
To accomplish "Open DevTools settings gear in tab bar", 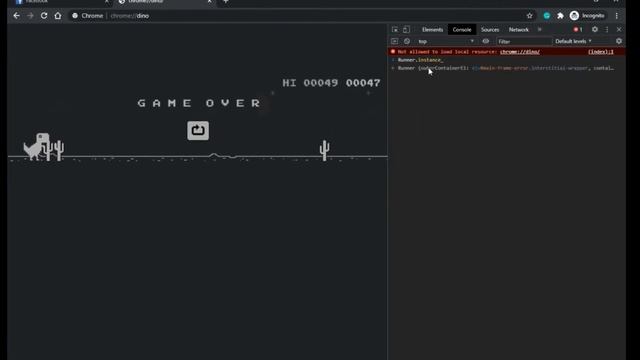I will (x=595, y=29).
